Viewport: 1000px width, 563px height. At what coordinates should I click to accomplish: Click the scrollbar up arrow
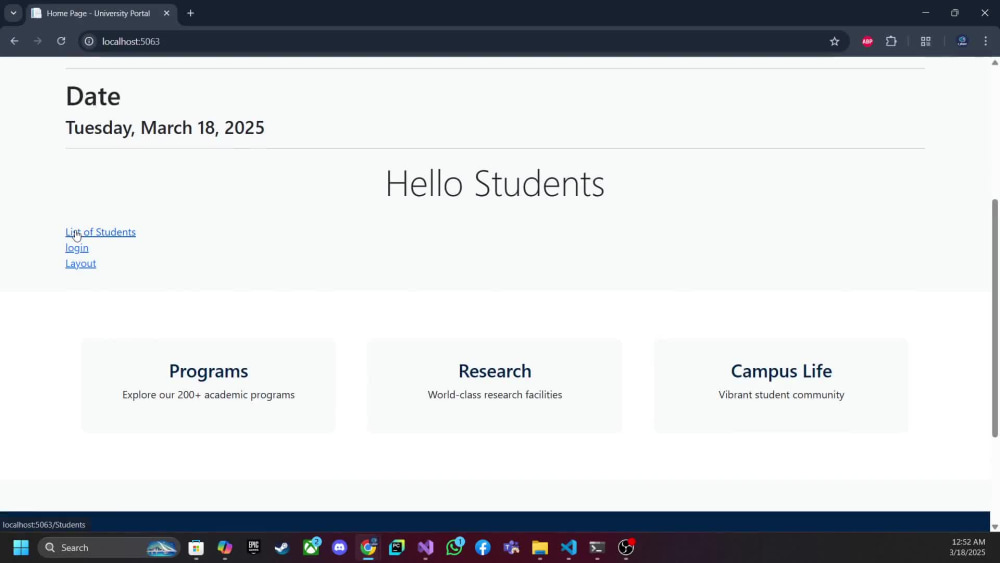(994, 62)
